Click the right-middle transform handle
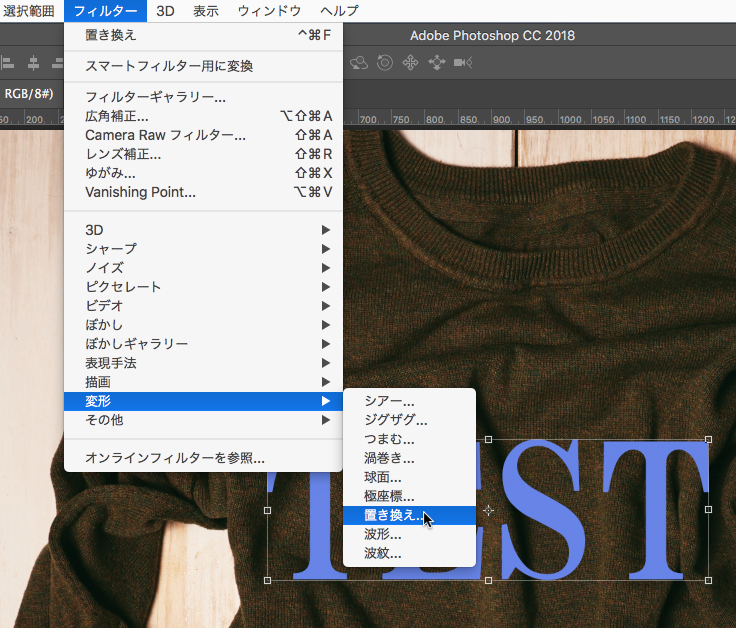 click(708, 510)
